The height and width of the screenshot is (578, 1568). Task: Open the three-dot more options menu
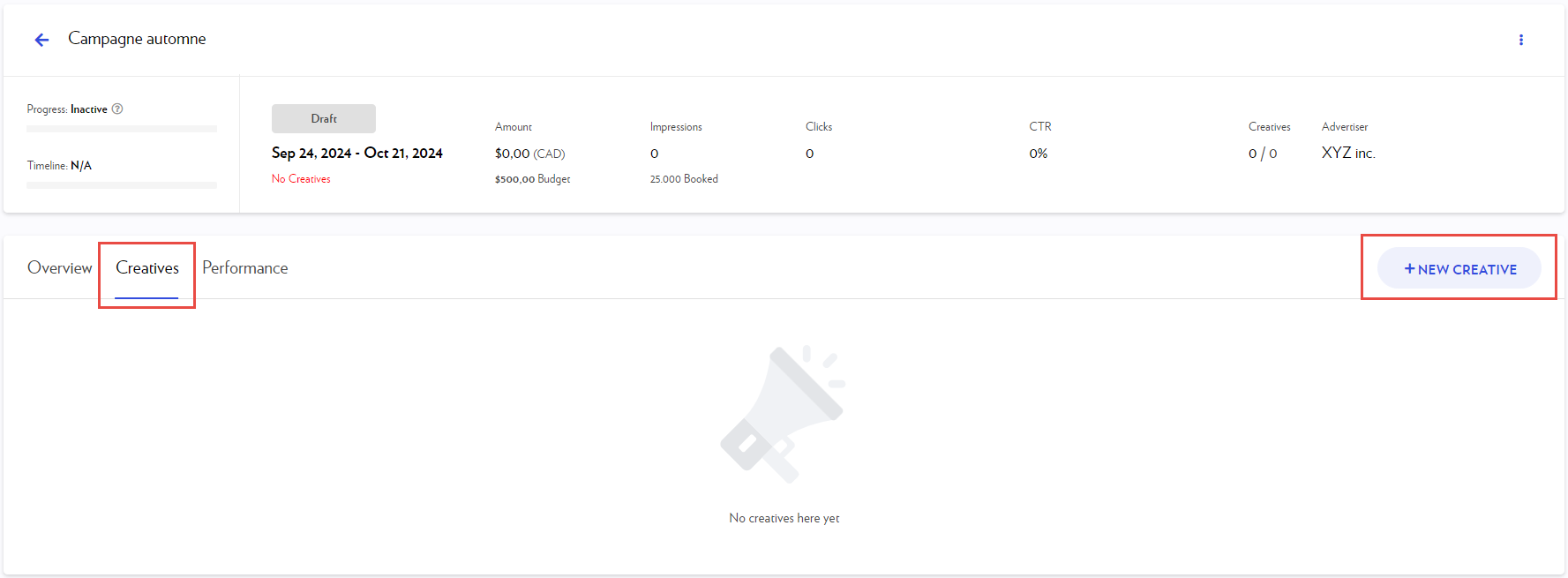(x=1520, y=40)
